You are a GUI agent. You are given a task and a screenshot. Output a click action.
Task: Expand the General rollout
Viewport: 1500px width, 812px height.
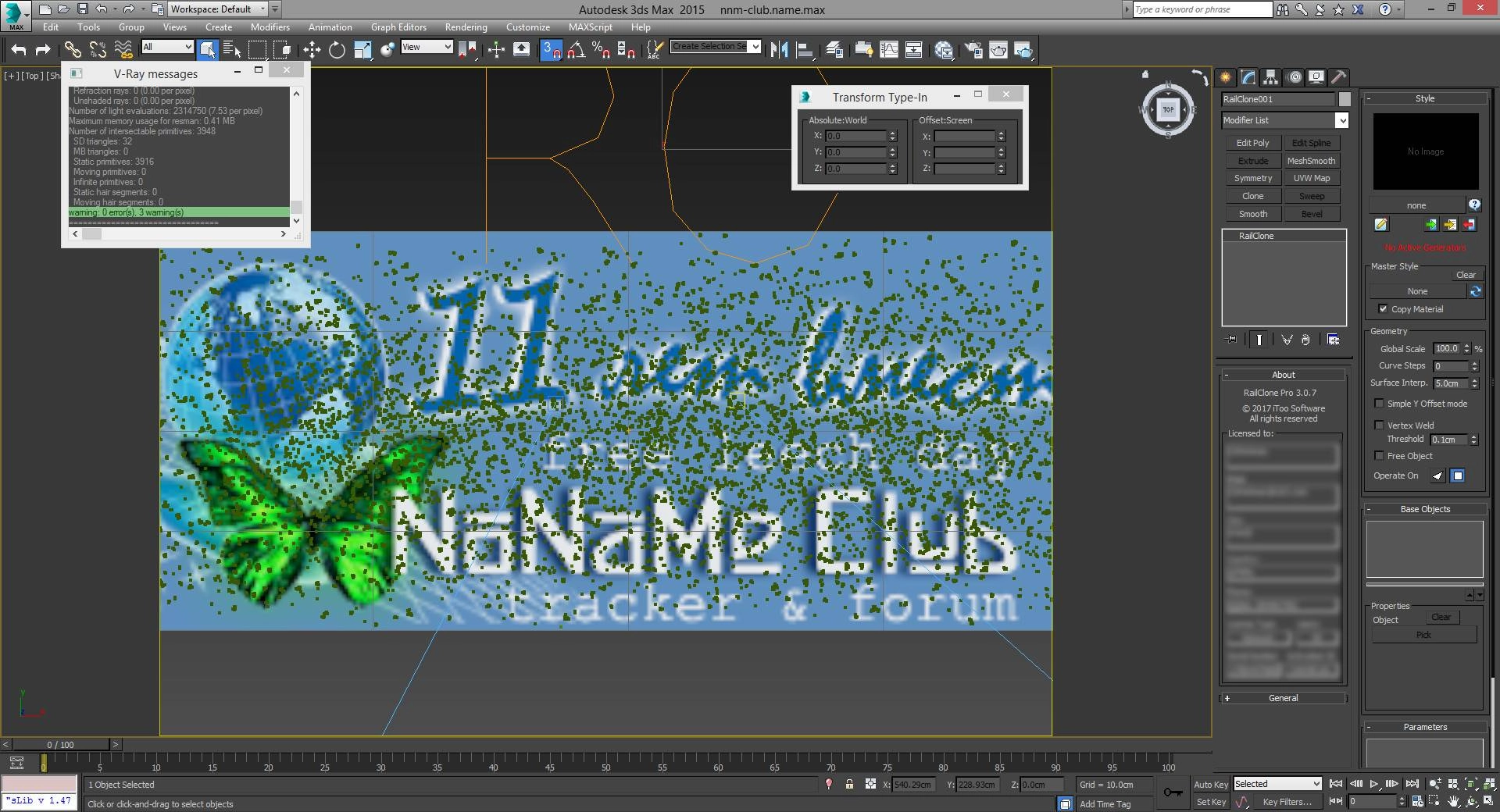click(1284, 698)
